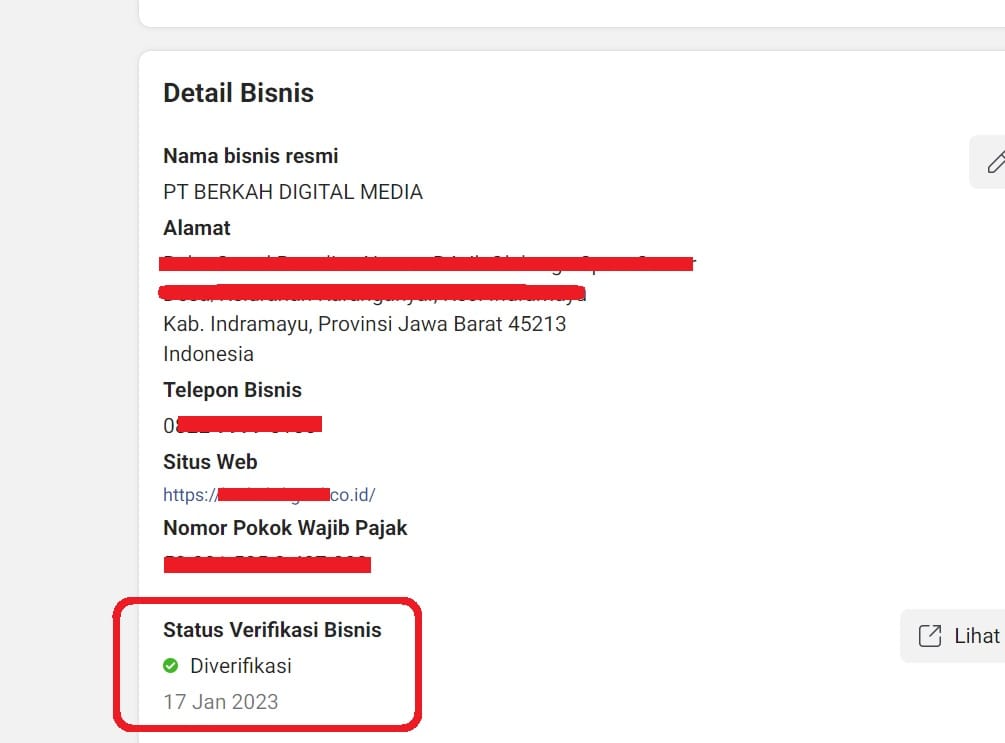Viewport: 1005px width, 743px height.
Task: Click the green verified checkmark icon
Action: point(171,666)
